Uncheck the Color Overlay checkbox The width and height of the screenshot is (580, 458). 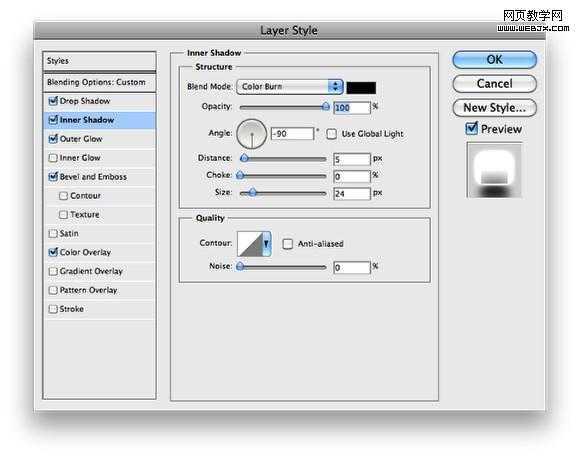tap(53, 252)
